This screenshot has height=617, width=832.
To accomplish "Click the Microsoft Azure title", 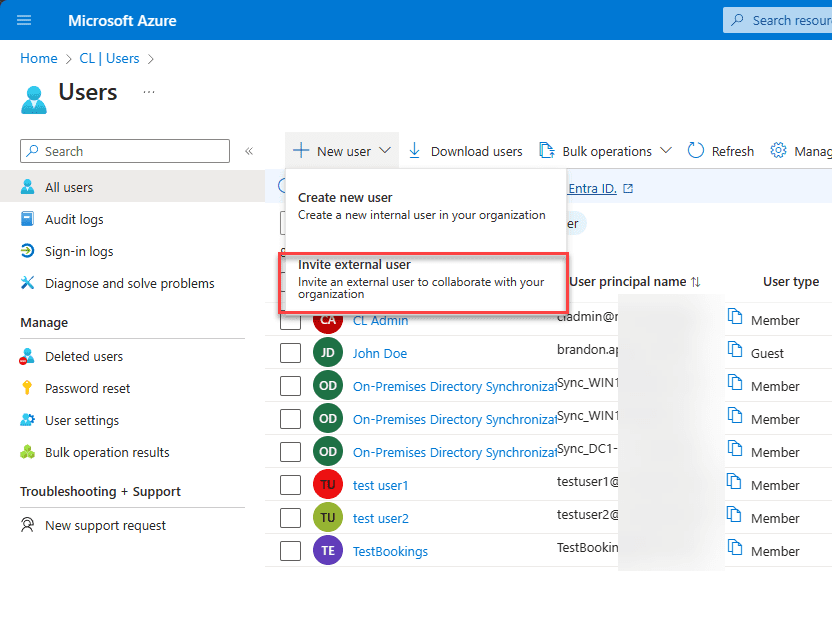I will pyautogui.click(x=122, y=21).
